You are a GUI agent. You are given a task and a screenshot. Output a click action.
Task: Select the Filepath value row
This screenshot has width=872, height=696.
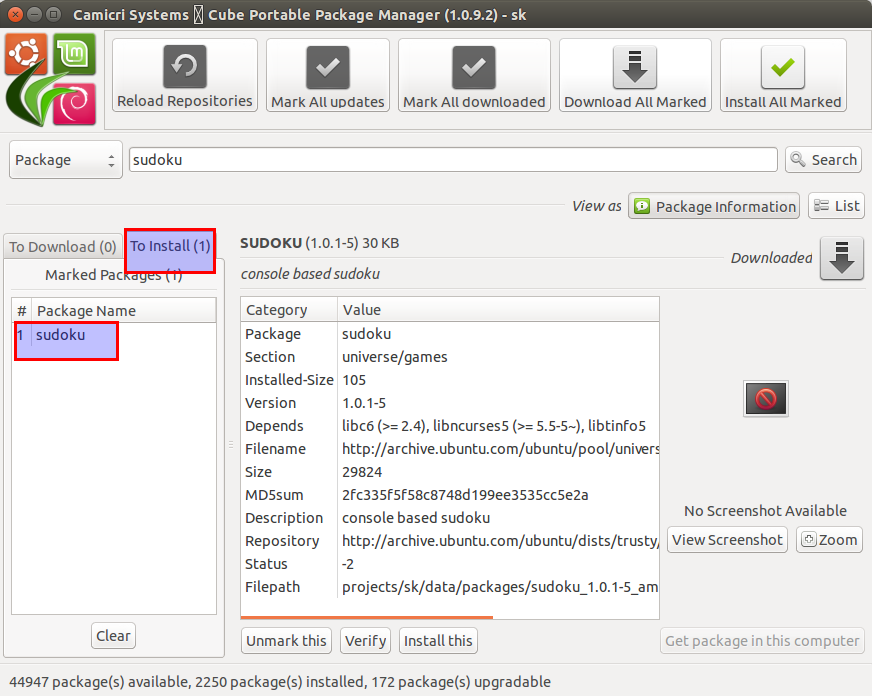[x=500, y=587]
